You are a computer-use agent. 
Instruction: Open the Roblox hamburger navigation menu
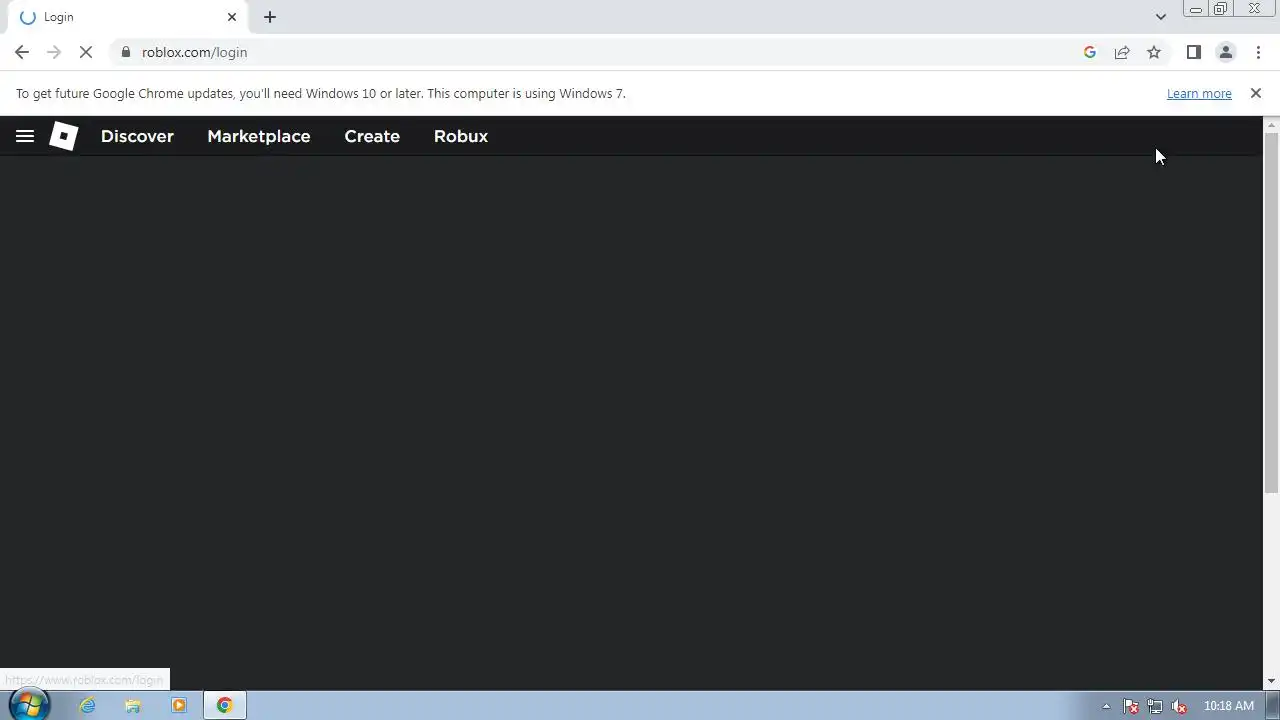tap(25, 136)
